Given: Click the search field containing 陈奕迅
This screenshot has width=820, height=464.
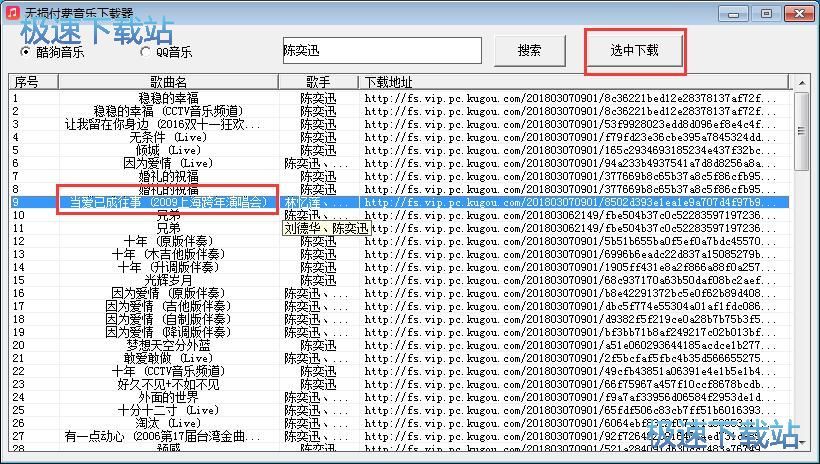Looking at the screenshot, I should click(382, 50).
